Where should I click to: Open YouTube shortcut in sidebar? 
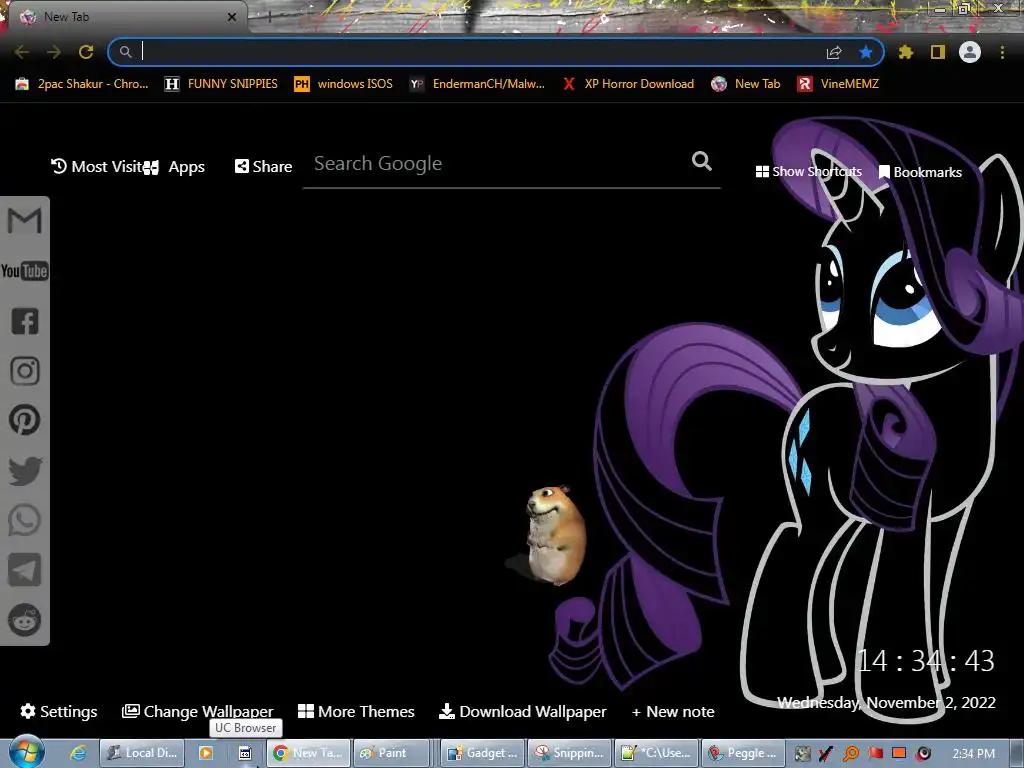[24, 270]
